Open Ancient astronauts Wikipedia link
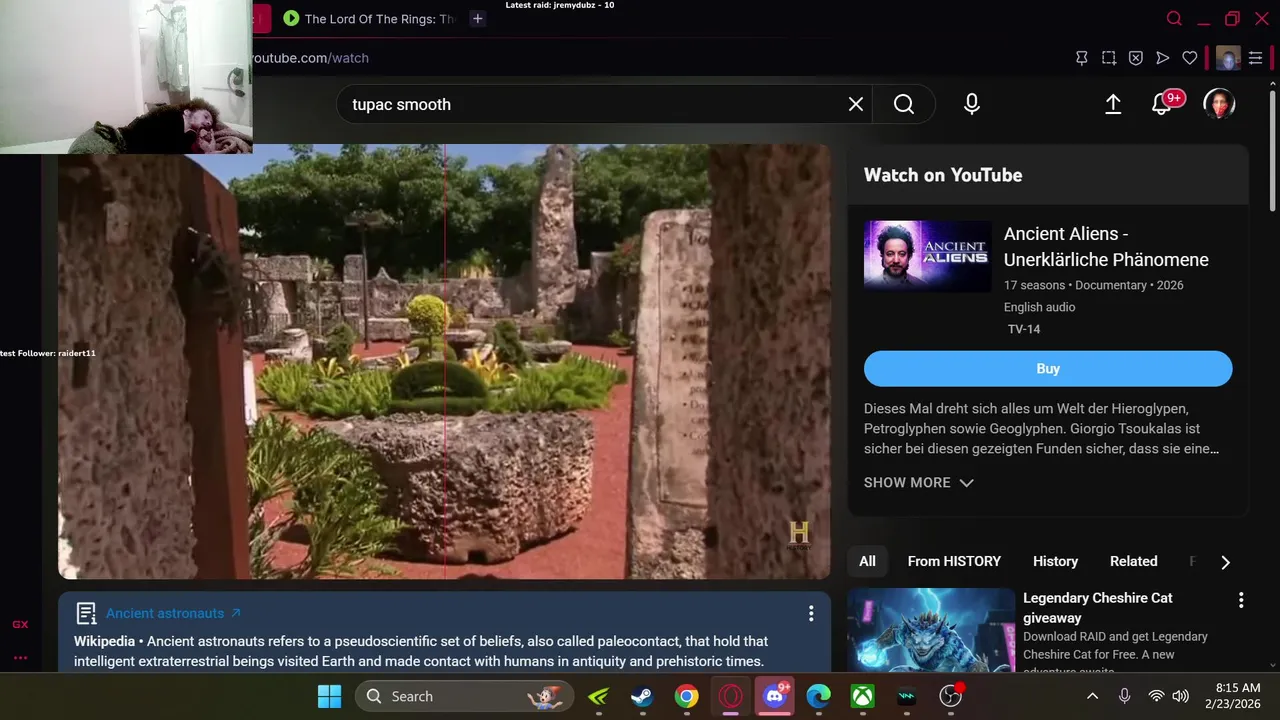1280x720 pixels. [x=173, y=613]
